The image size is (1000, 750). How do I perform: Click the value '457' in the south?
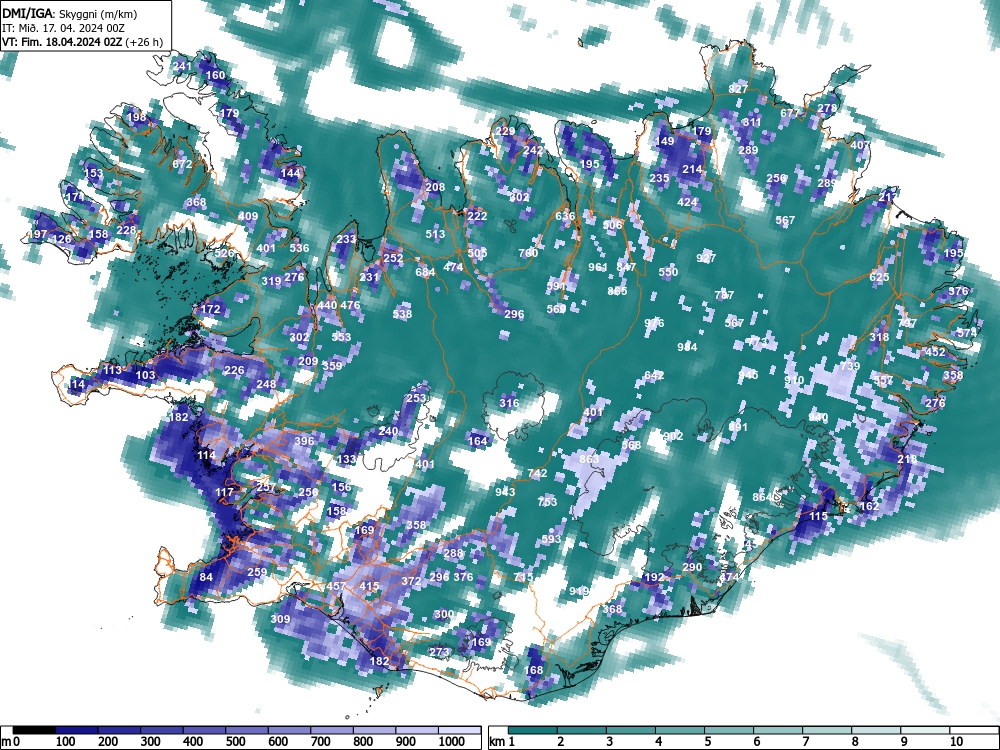click(336, 586)
